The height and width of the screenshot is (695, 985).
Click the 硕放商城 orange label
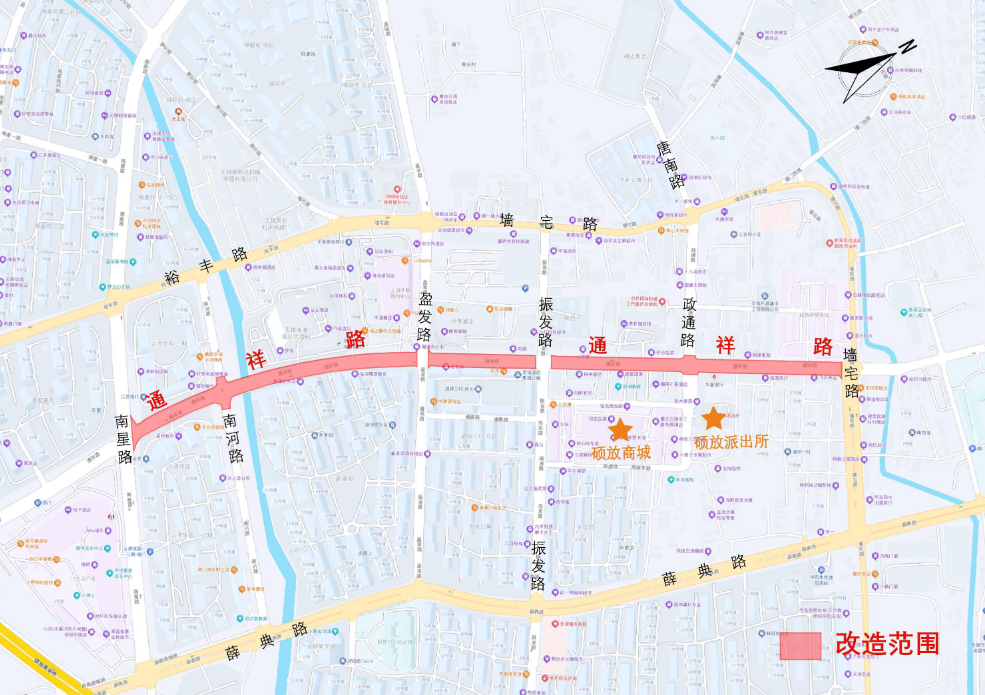621,452
